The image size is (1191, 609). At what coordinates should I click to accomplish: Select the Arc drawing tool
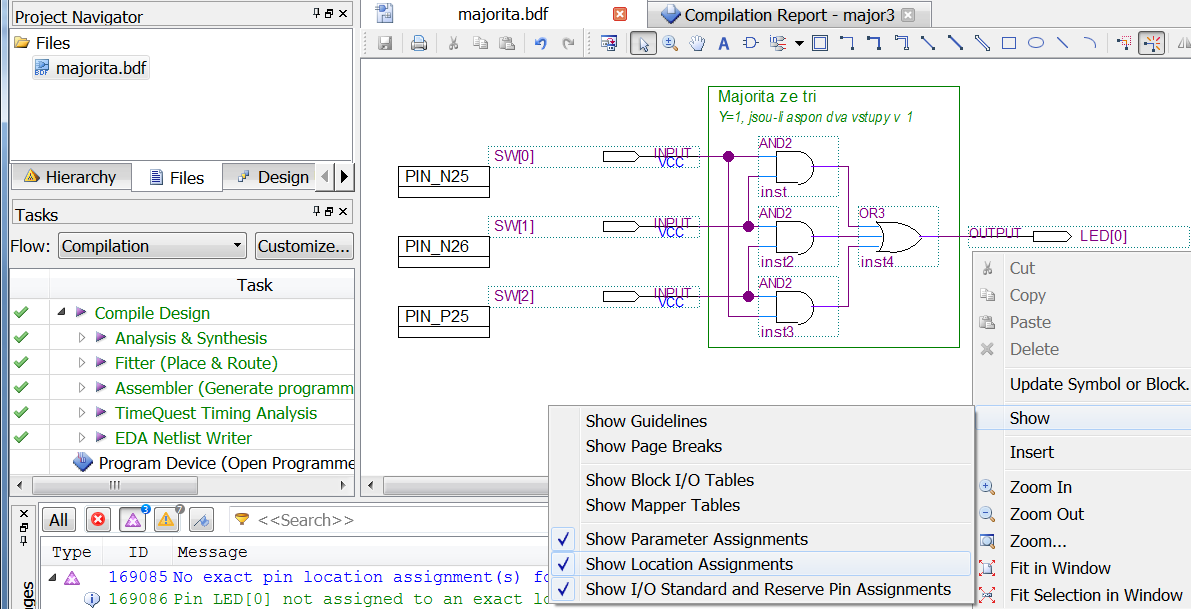pyautogui.click(x=1089, y=43)
